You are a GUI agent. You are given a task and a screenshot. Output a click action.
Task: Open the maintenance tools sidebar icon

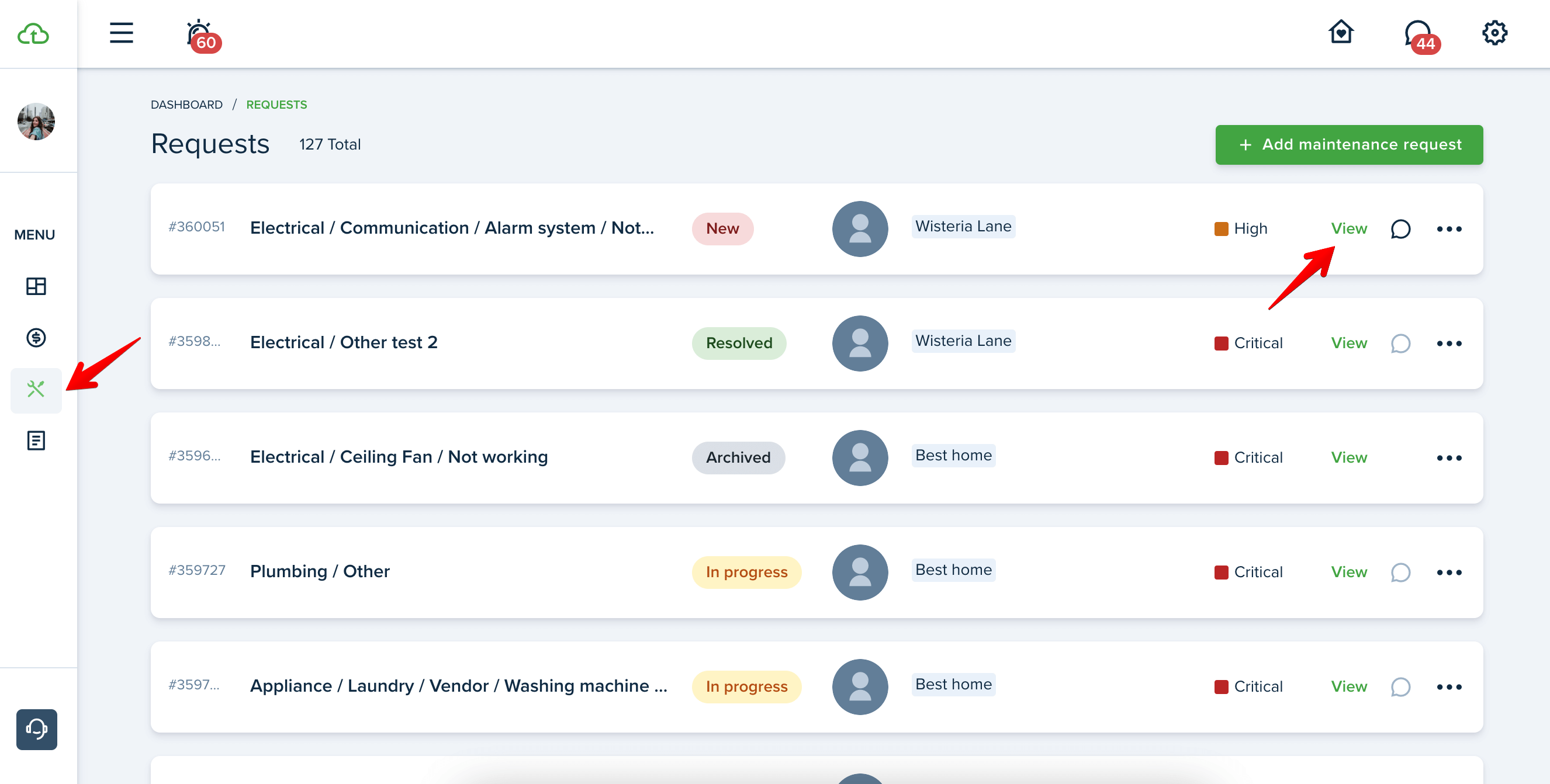[x=36, y=390]
